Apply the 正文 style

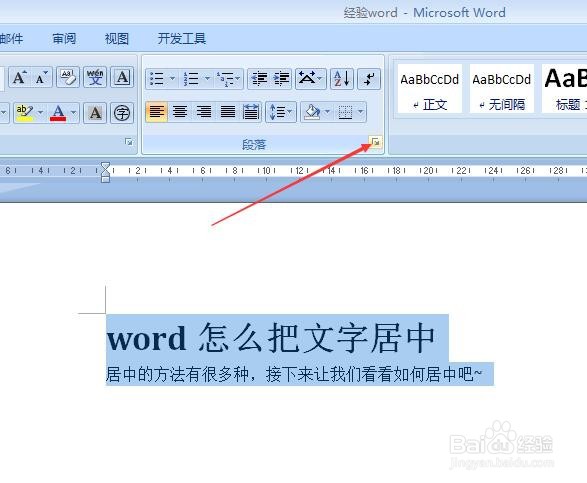click(x=429, y=88)
